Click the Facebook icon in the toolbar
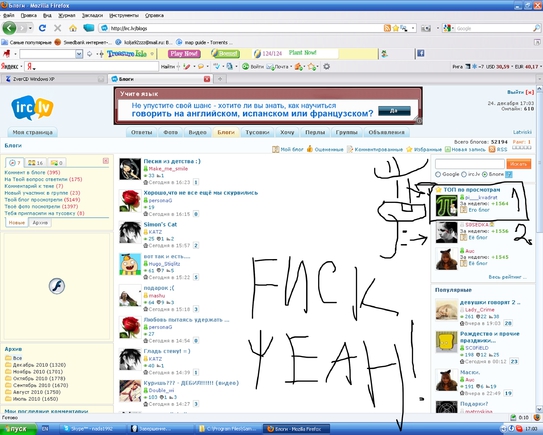Screen dimensions: 543x435 (x=420, y=53)
